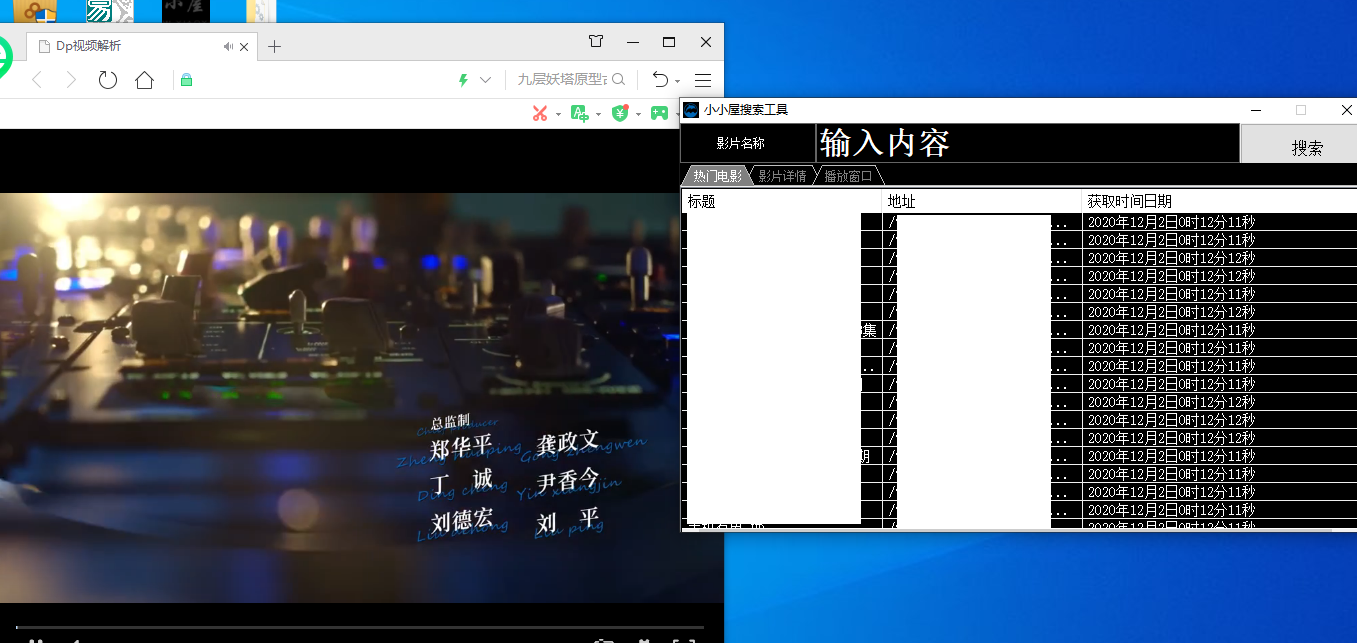This screenshot has width=1357, height=643.
Task: Click the browser back arrow
Action: tap(37, 80)
